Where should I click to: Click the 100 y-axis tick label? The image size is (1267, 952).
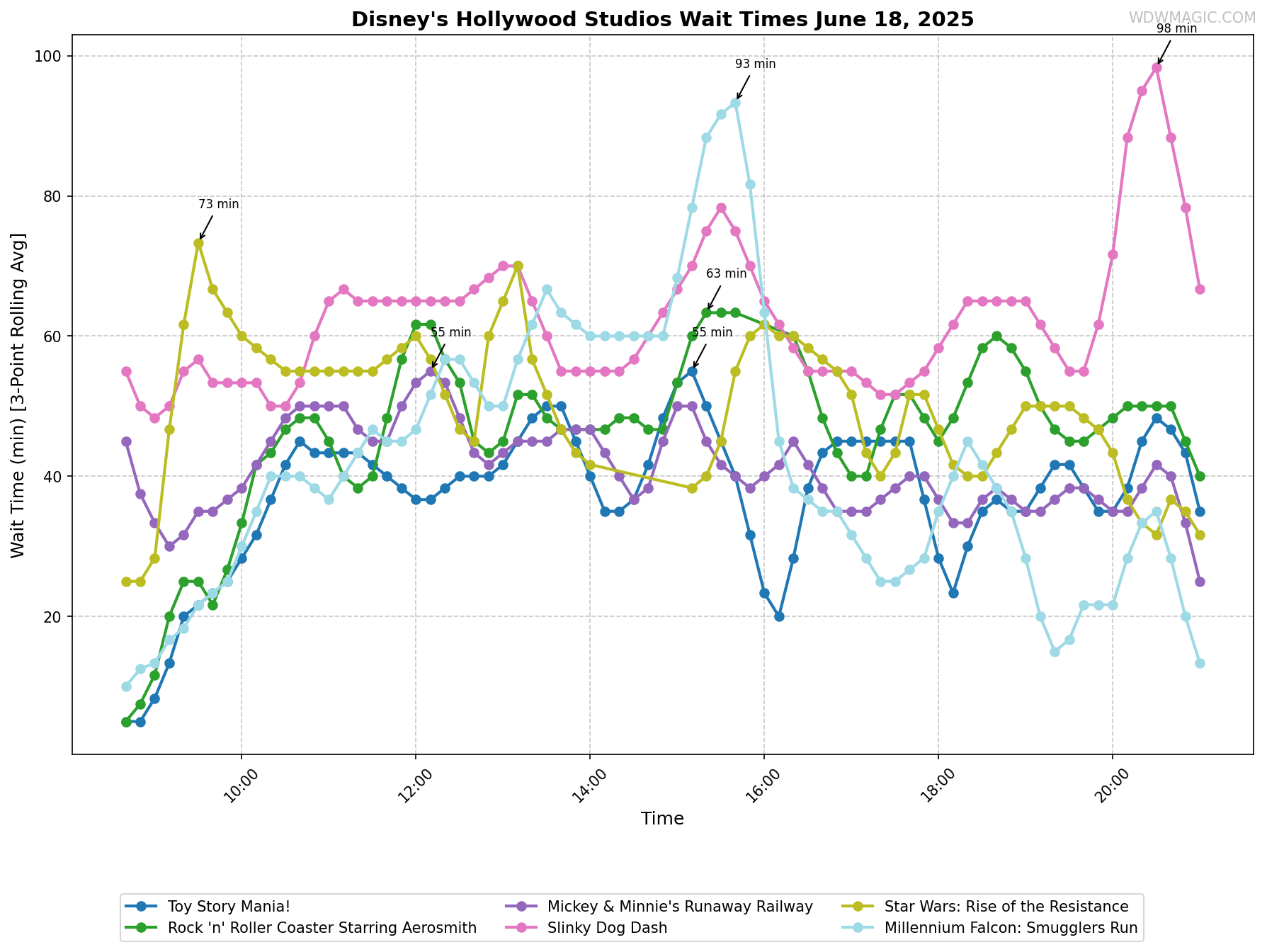coord(50,56)
